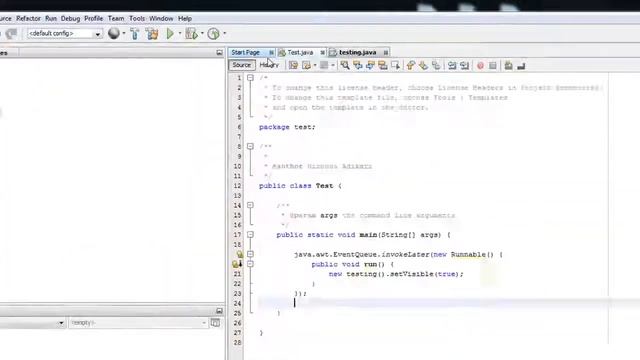Image resolution: width=640 pixels, height=360 pixels.
Task: Click the Clean and Build Project icon
Action: pyautogui.click(x=152, y=33)
